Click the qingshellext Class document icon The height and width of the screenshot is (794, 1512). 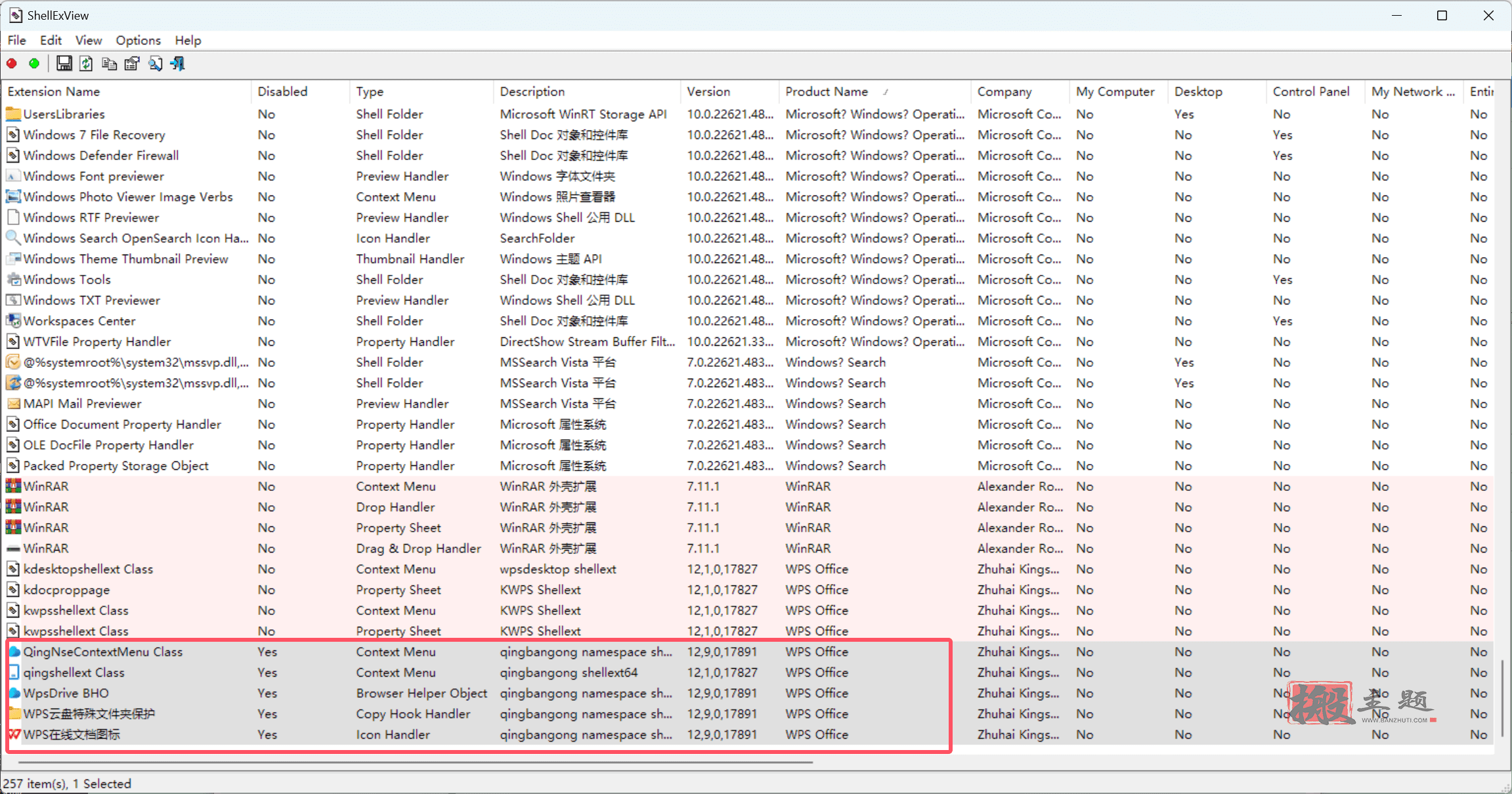pos(14,673)
